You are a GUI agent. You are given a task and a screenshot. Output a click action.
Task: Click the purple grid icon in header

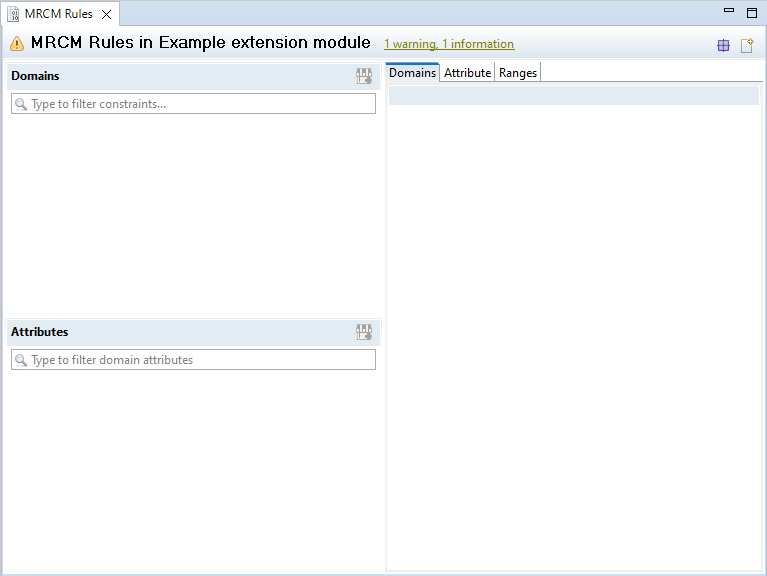723,45
